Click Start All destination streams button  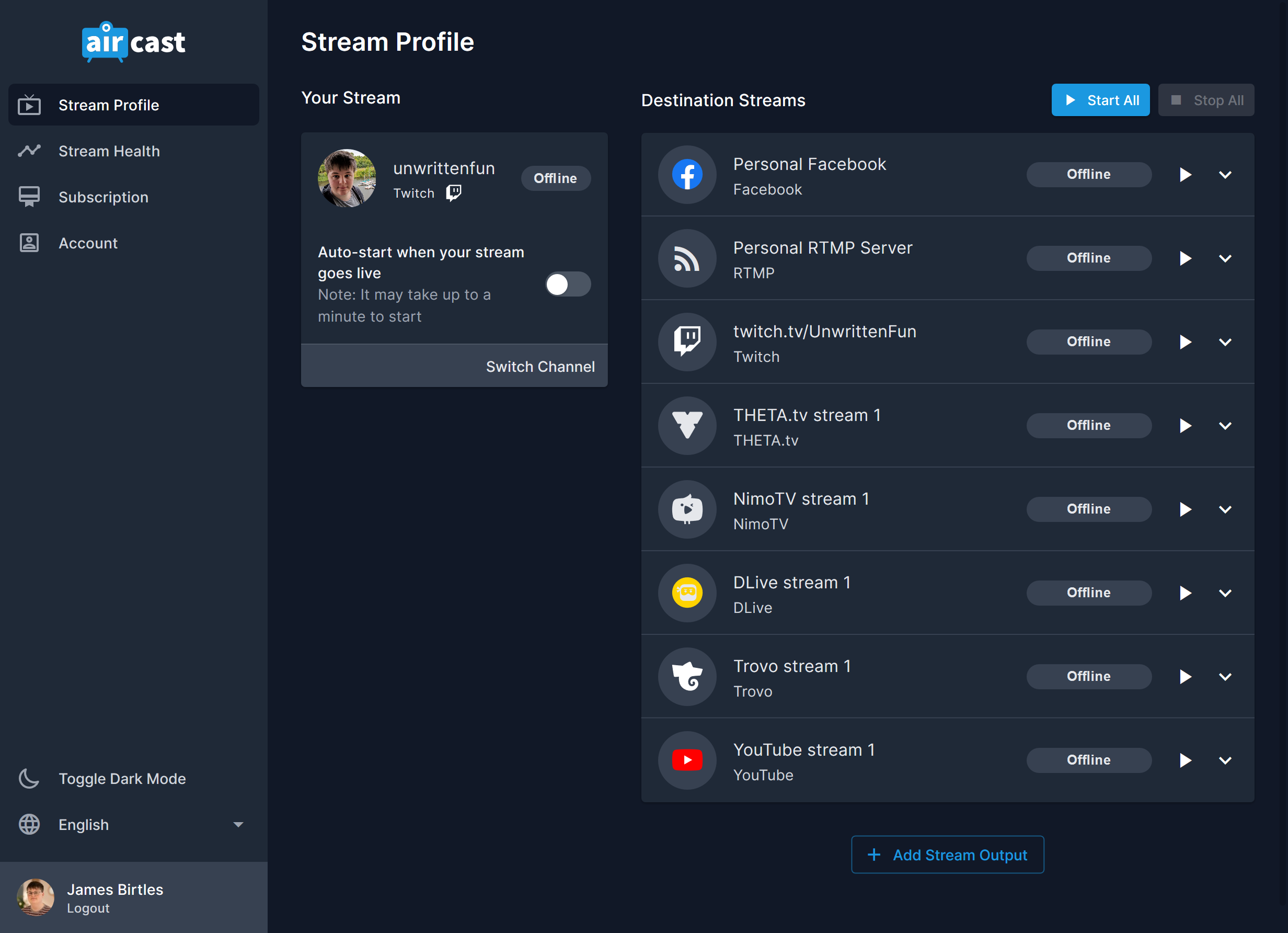(1100, 99)
